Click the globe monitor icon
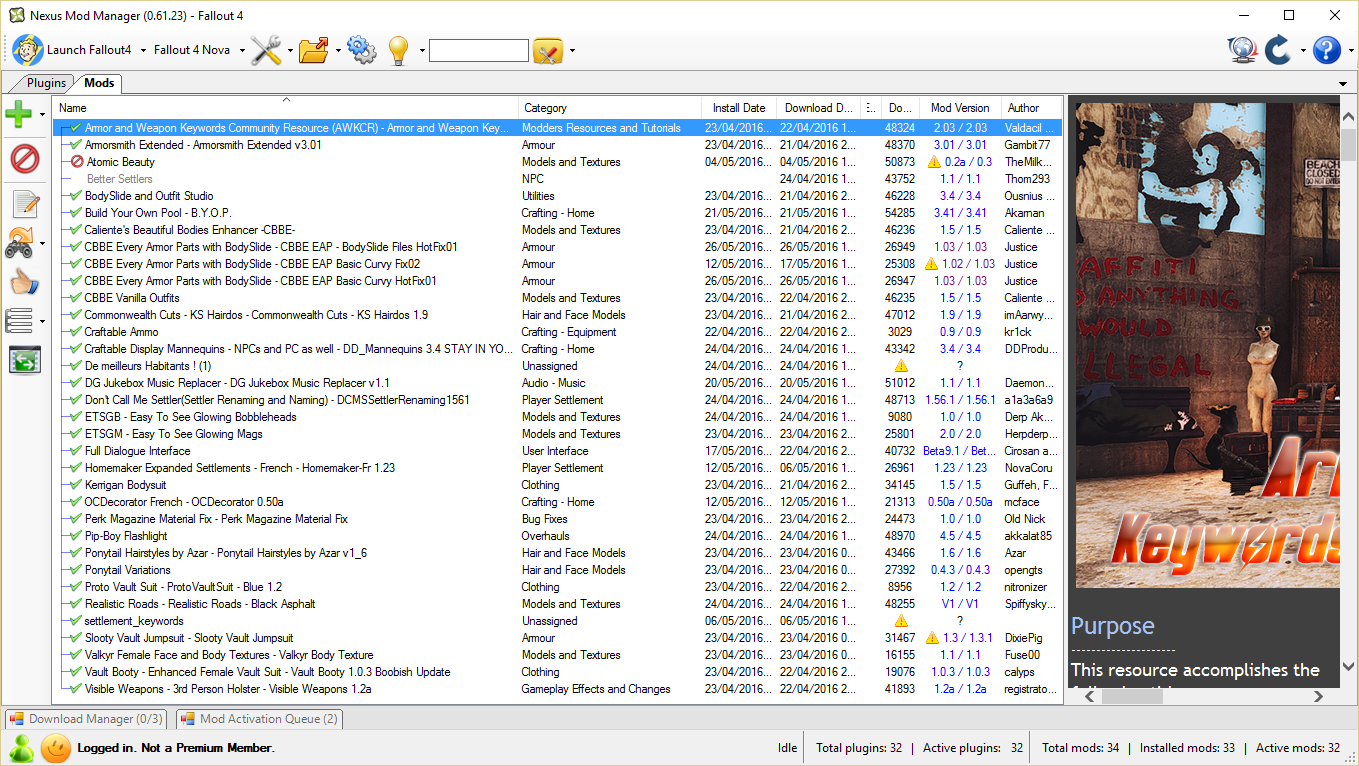Screen dimensions: 1359x766 pyautogui.click(x=1242, y=50)
